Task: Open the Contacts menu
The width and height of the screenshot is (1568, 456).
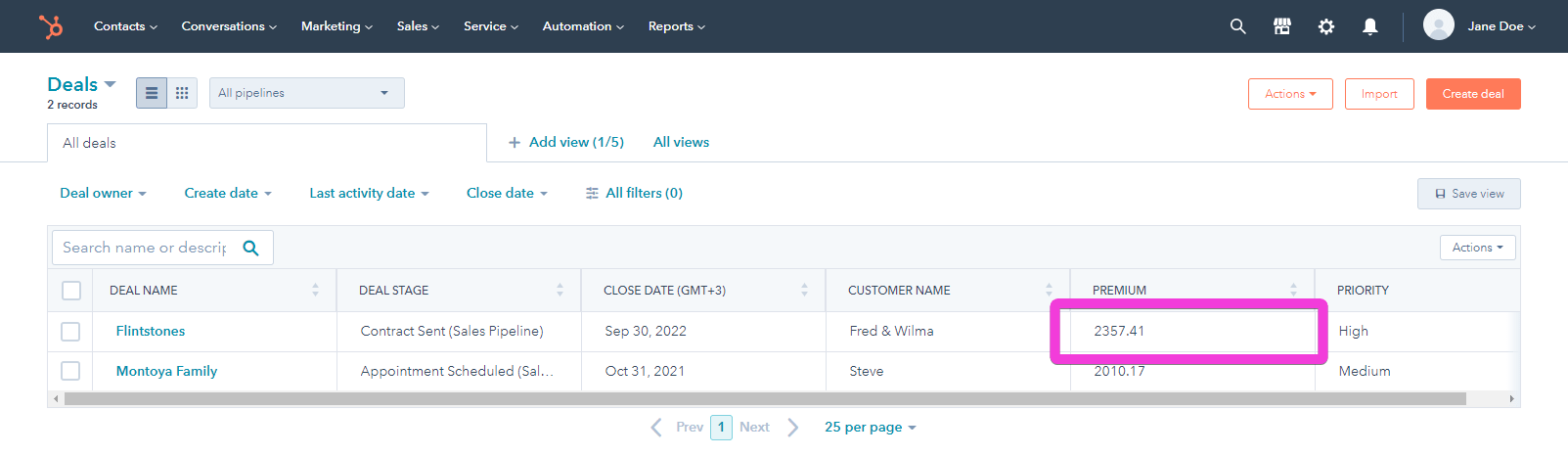Action: pos(125,26)
